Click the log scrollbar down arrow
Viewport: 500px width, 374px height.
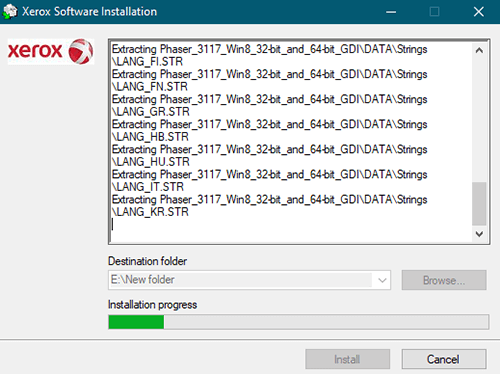(479, 234)
